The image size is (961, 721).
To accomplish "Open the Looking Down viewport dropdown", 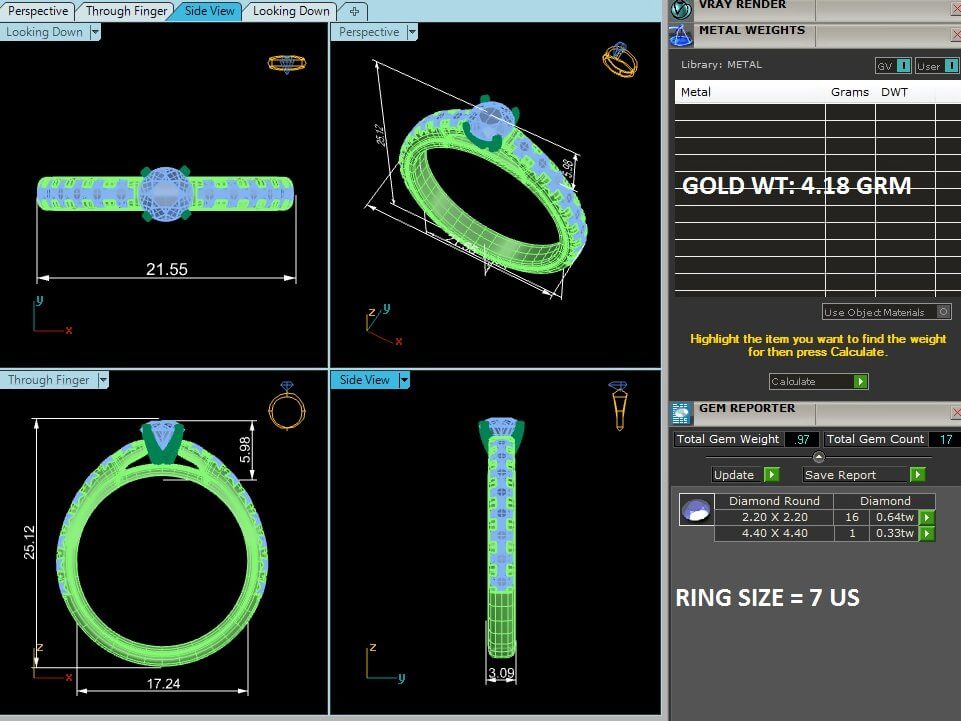I will pos(95,32).
